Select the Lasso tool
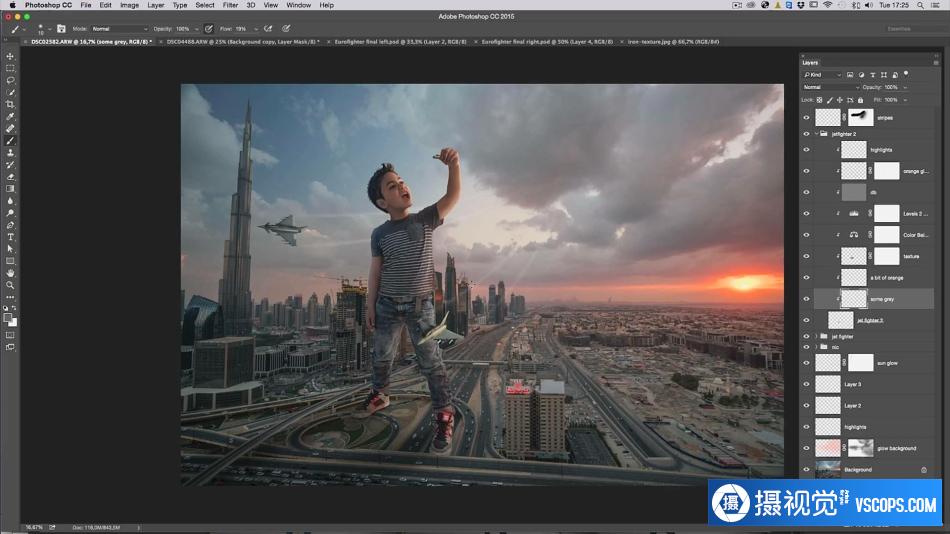This screenshot has width=950, height=534. pyautogui.click(x=10, y=81)
